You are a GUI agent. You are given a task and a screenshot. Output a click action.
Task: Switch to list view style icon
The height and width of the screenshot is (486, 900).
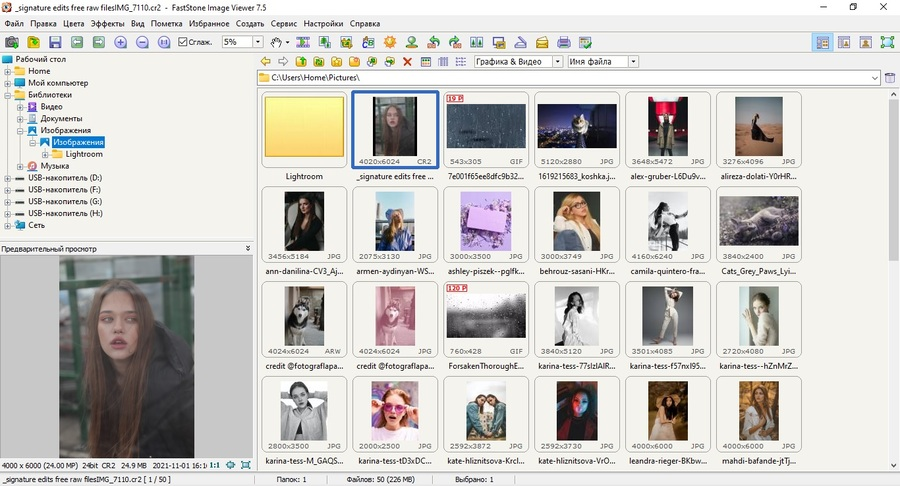click(461, 61)
